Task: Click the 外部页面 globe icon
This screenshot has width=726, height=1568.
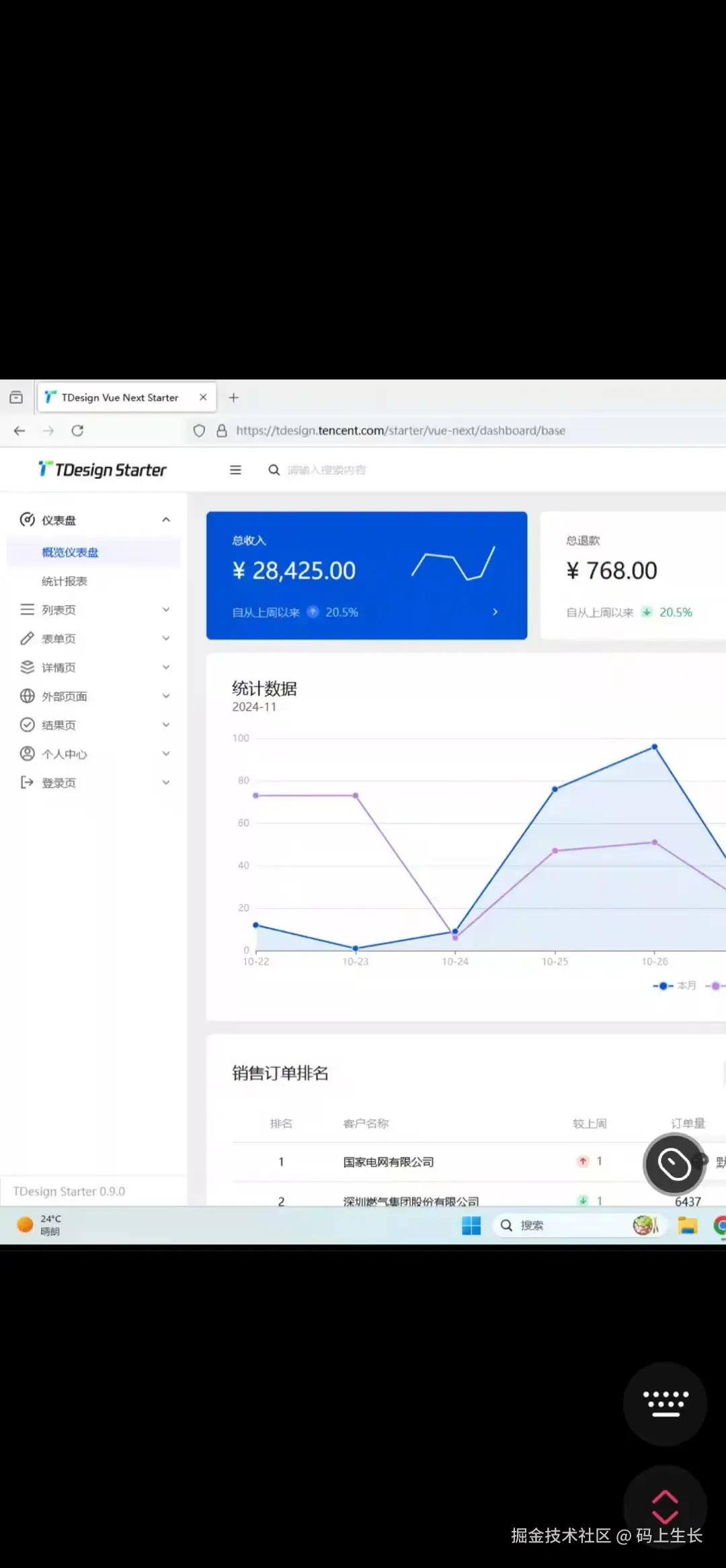Action: [28, 696]
